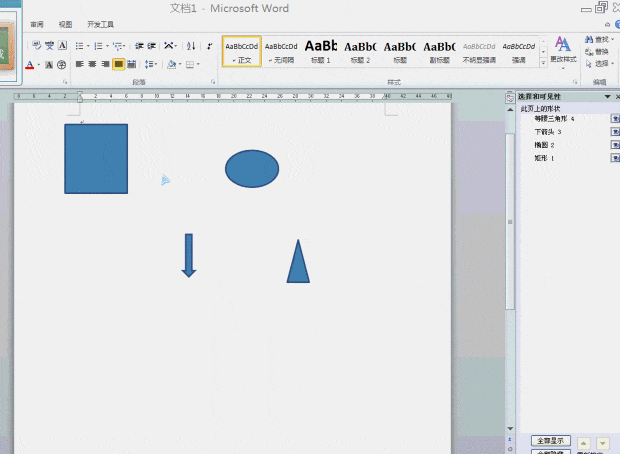Toggle visibility of 椭圆 2 in the selection pane
This screenshot has width=620, height=454.
click(615, 145)
